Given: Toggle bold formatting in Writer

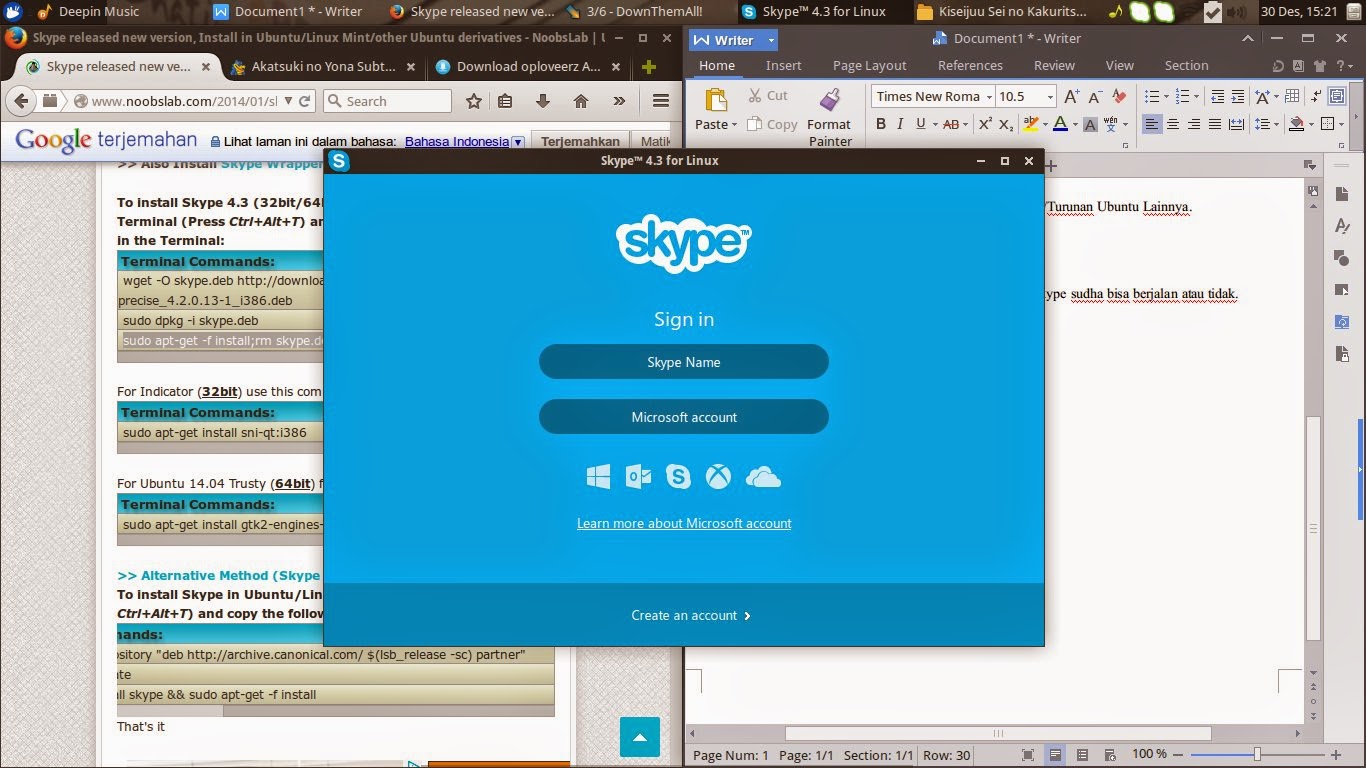Looking at the screenshot, I should tap(881, 124).
